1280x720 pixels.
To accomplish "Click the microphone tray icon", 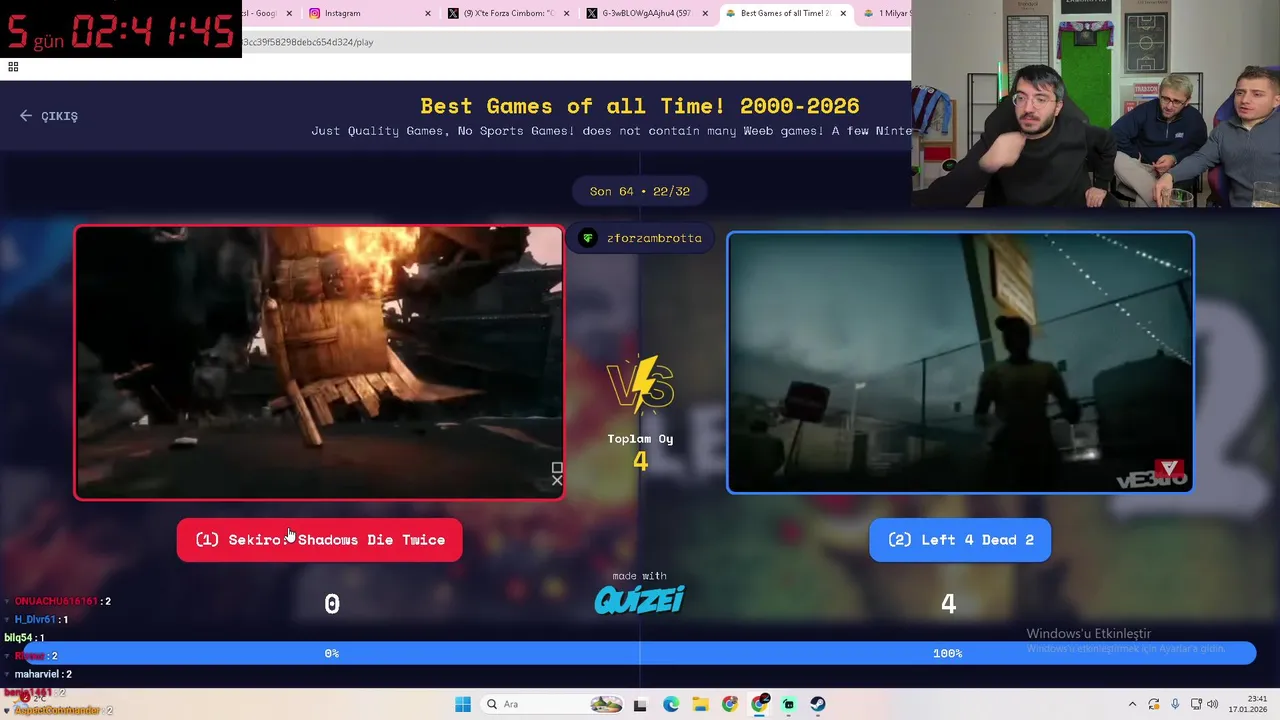I will [1175, 704].
